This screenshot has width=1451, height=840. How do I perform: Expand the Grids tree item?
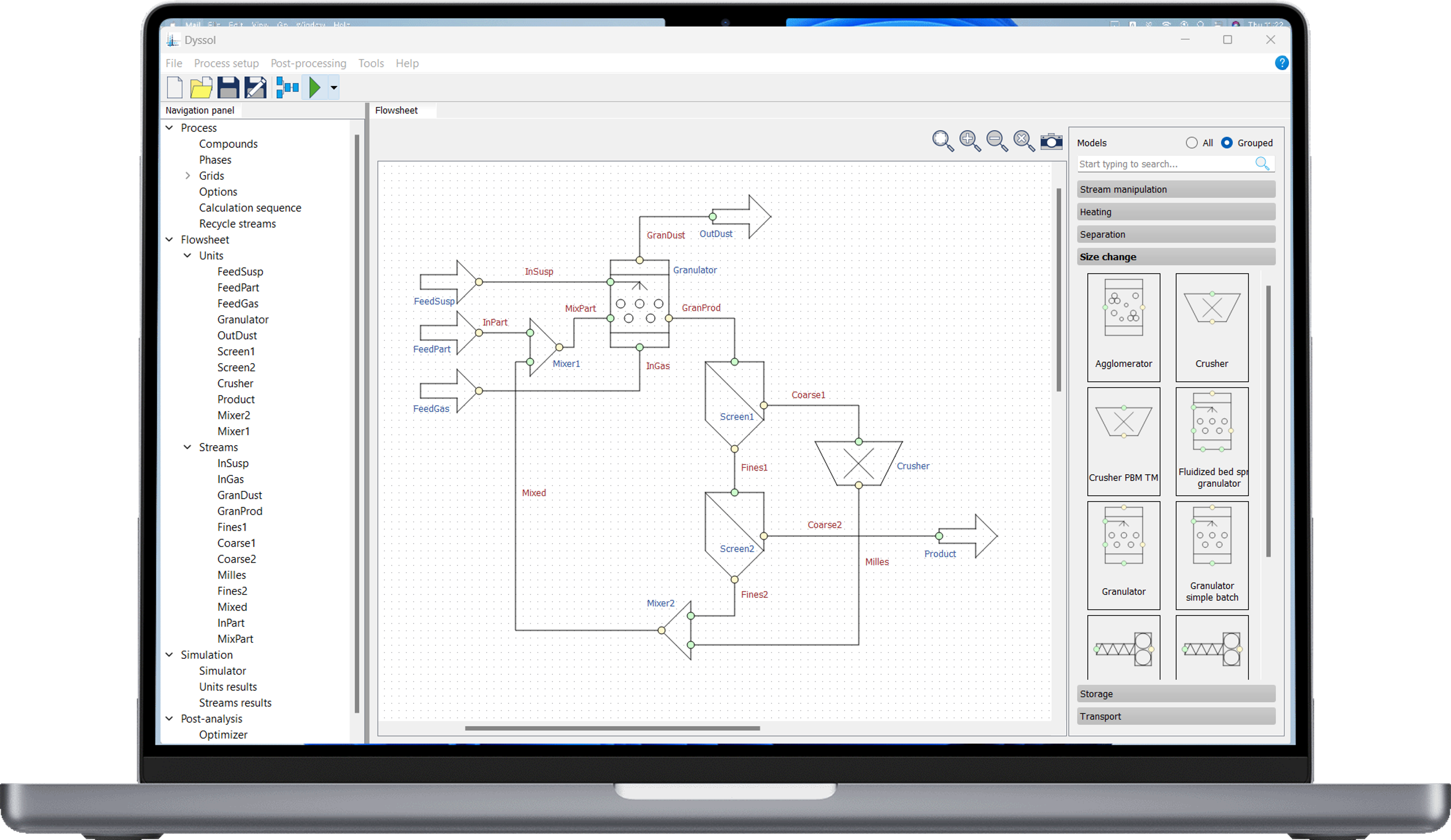click(187, 175)
